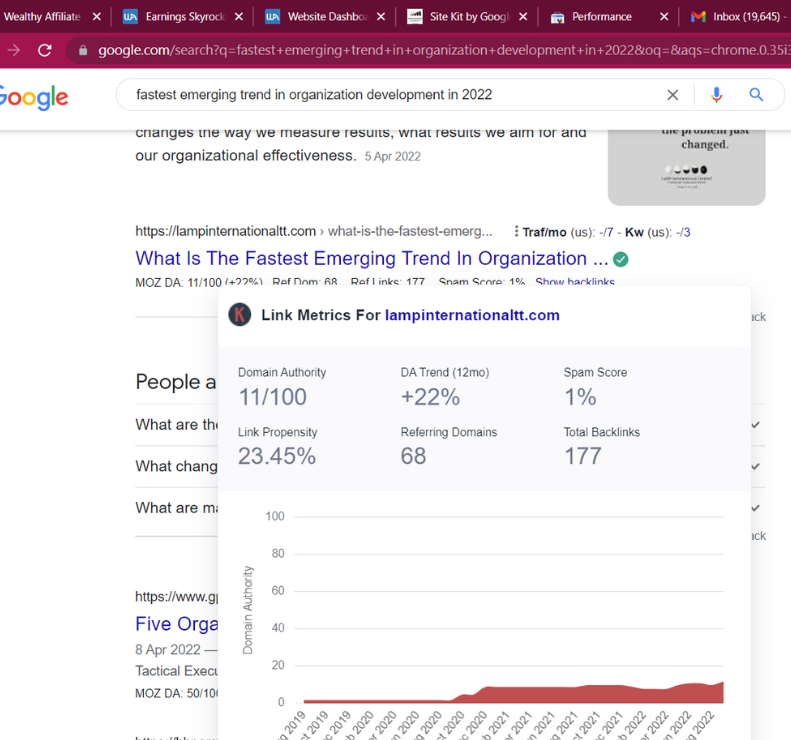Close the Website Dashboard tab
Screen dimensions: 791x740
click(x=381, y=17)
